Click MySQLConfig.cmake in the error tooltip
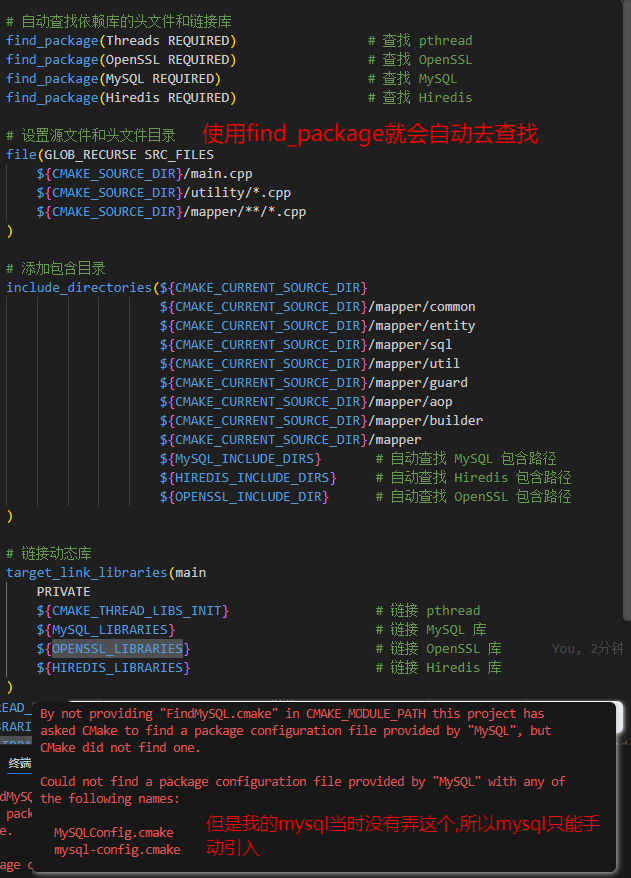Image resolution: width=631 pixels, height=878 pixels. (113, 832)
